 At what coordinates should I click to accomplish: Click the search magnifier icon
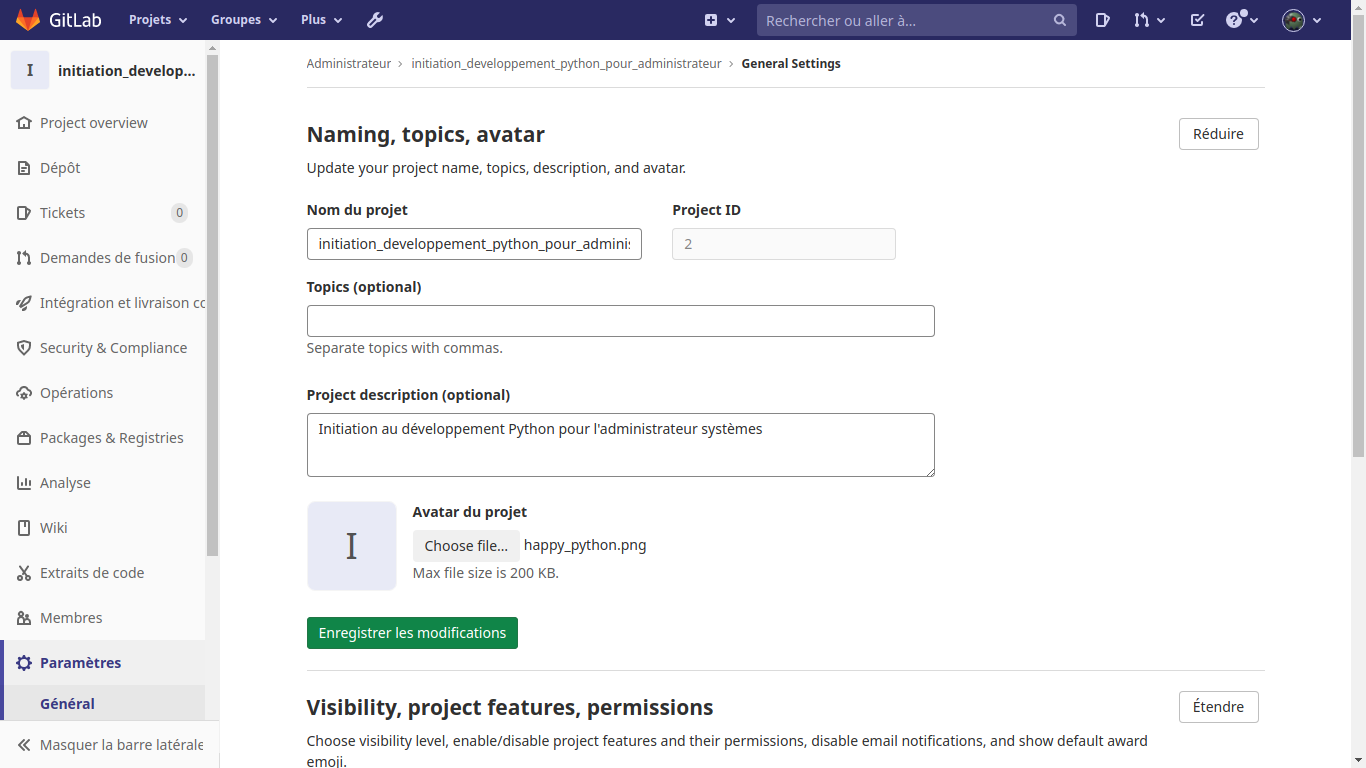click(1060, 20)
